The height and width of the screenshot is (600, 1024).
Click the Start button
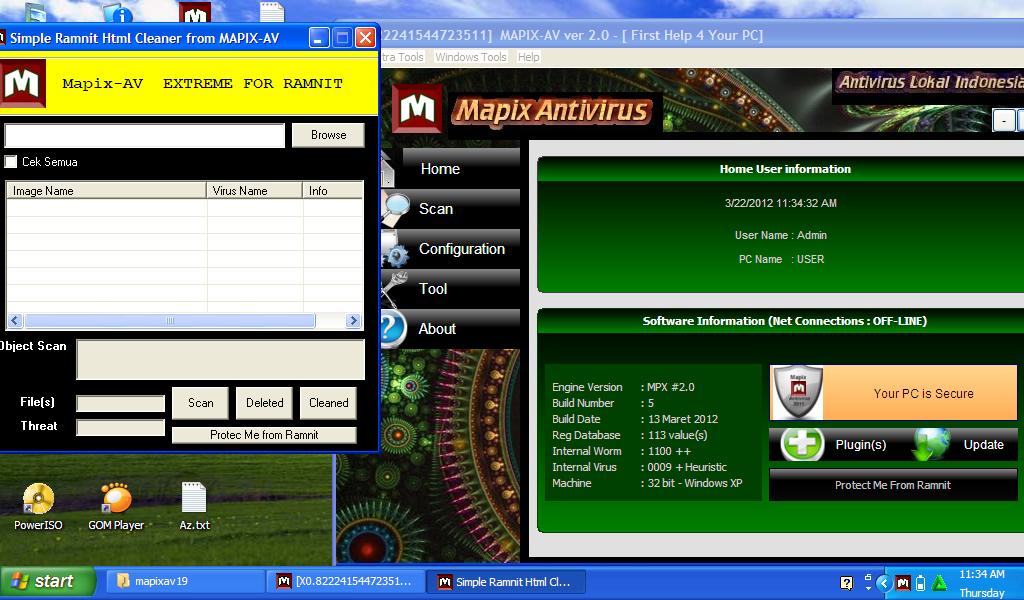(48, 581)
